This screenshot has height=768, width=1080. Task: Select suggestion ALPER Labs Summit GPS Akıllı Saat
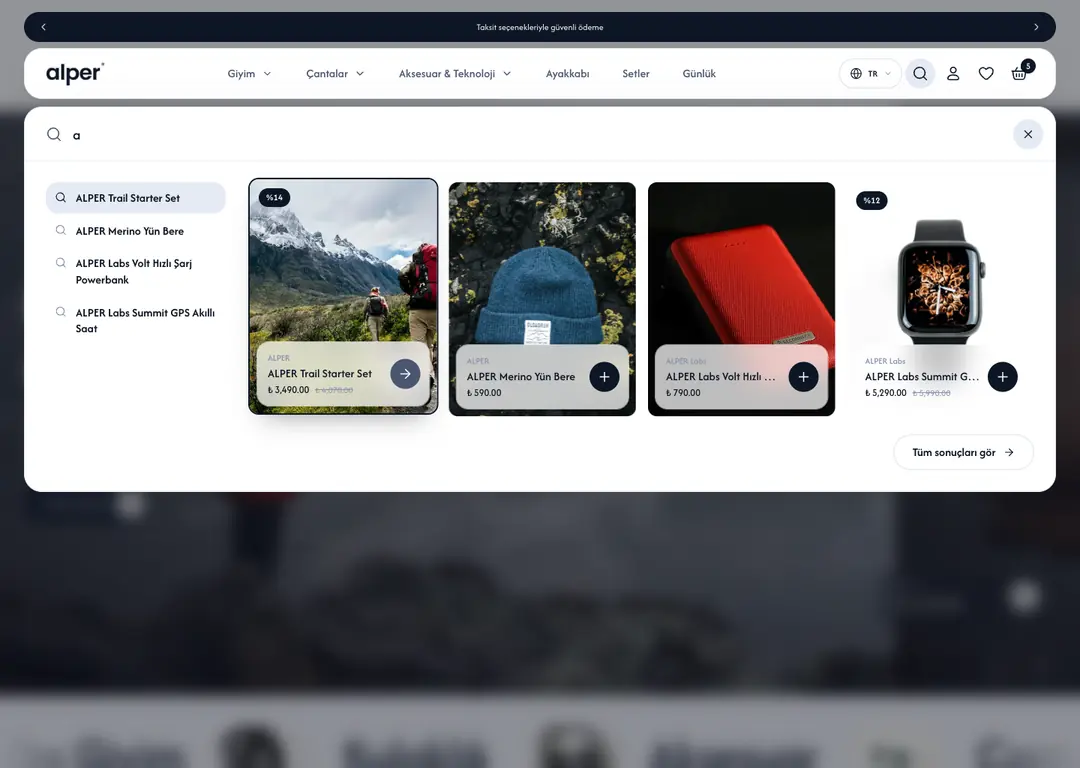coord(136,320)
